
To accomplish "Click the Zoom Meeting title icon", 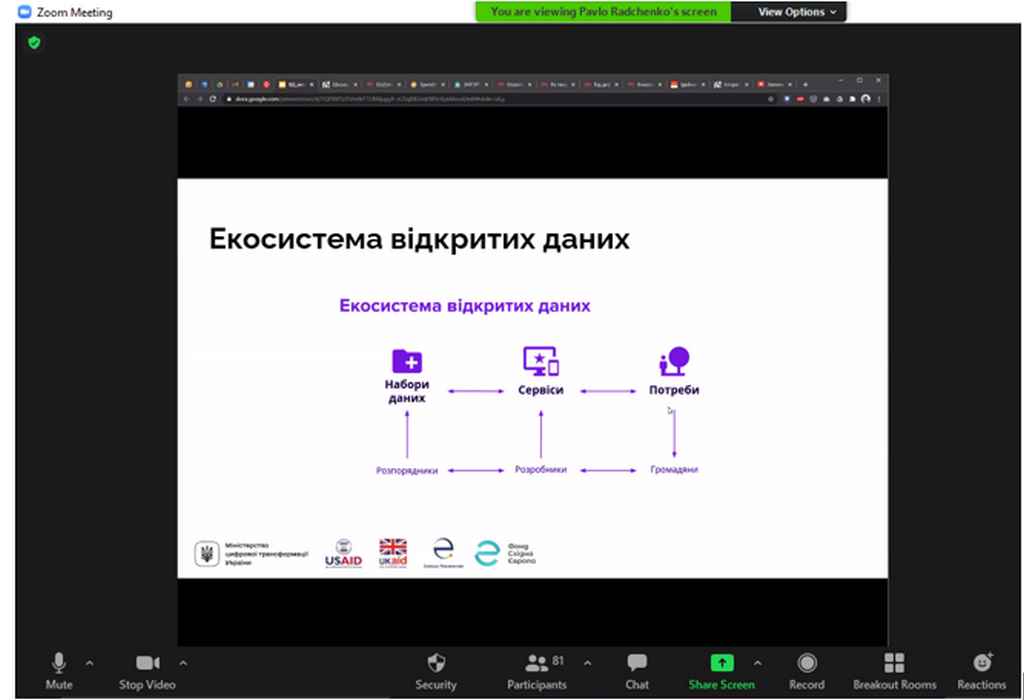I will (25, 13).
